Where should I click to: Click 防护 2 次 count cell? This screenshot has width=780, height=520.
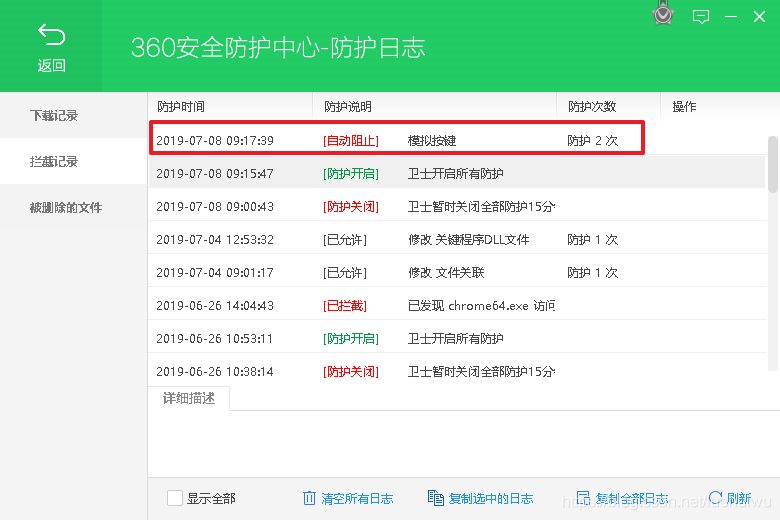(592, 141)
